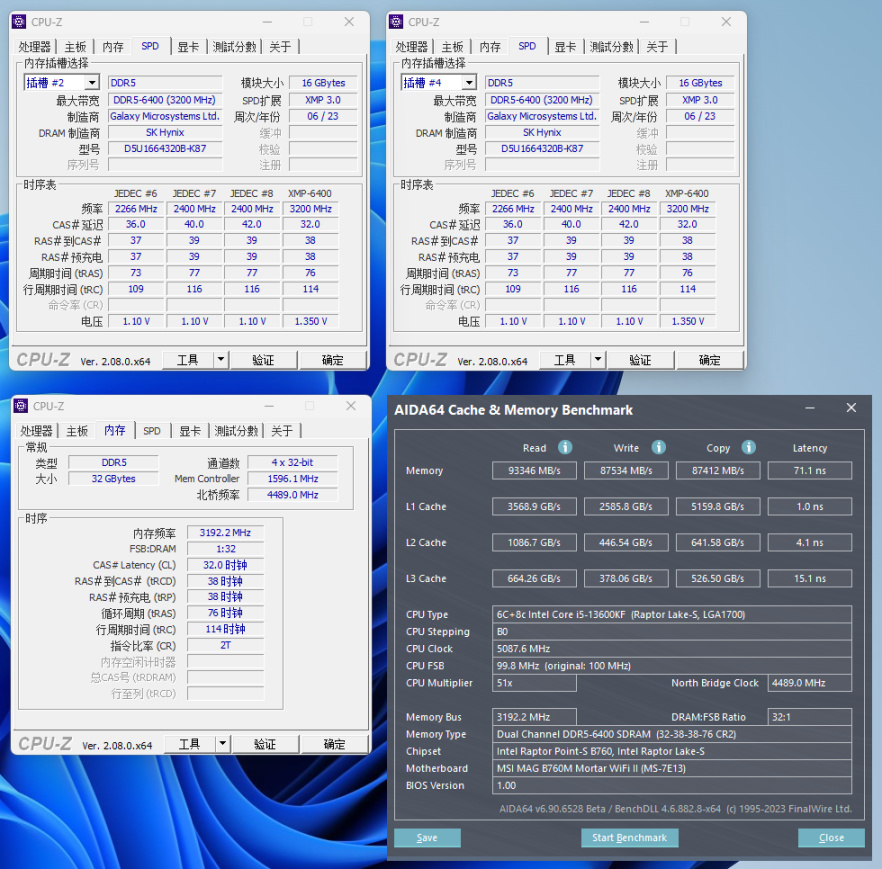Expand tools arrow in slot #4 CPU-Z window
The image size is (882, 869).
598,359
